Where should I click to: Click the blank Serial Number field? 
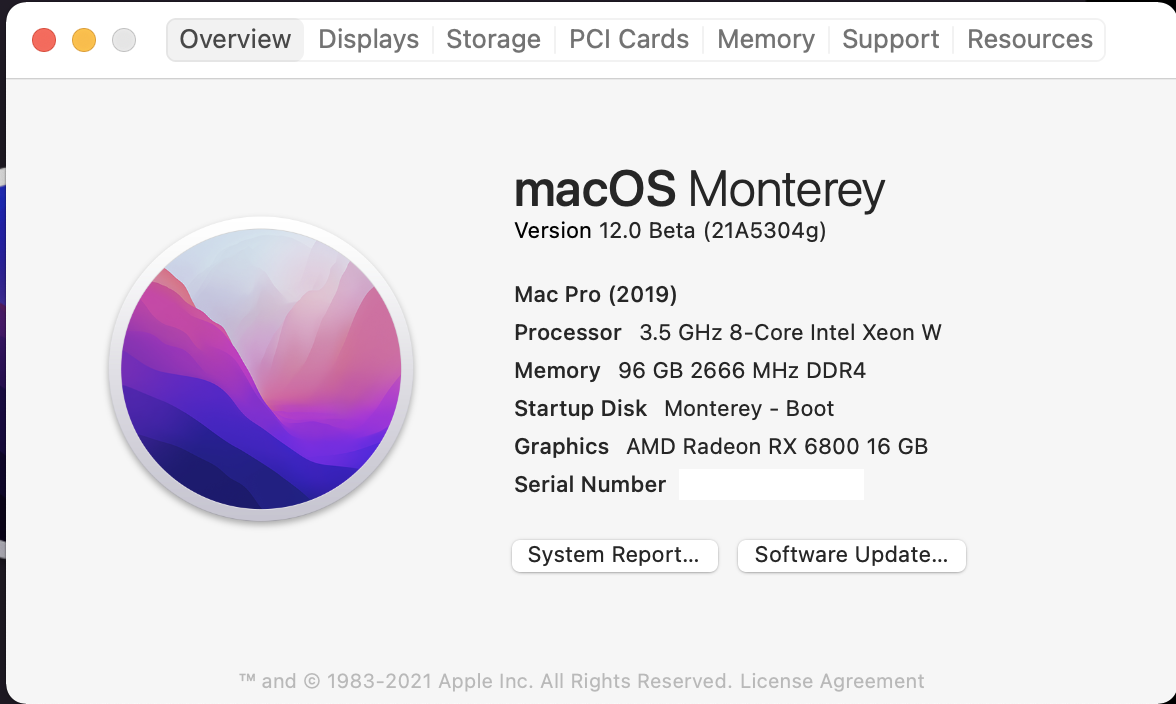coord(771,485)
